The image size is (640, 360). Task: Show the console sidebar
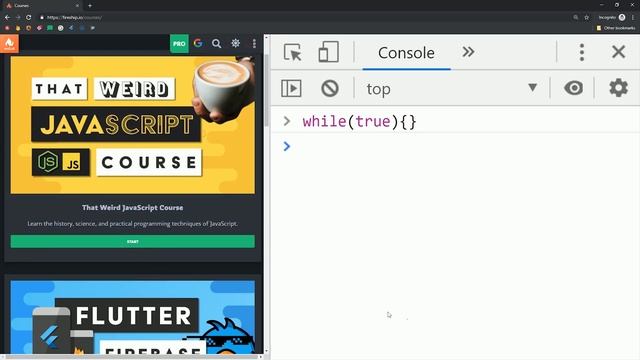tap(291, 88)
